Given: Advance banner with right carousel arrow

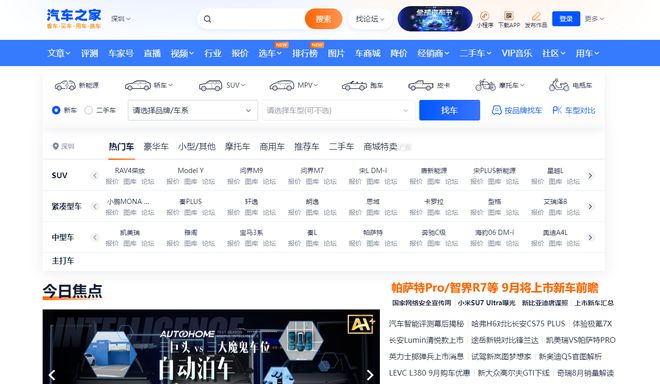Looking at the screenshot, I should point(370,374).
